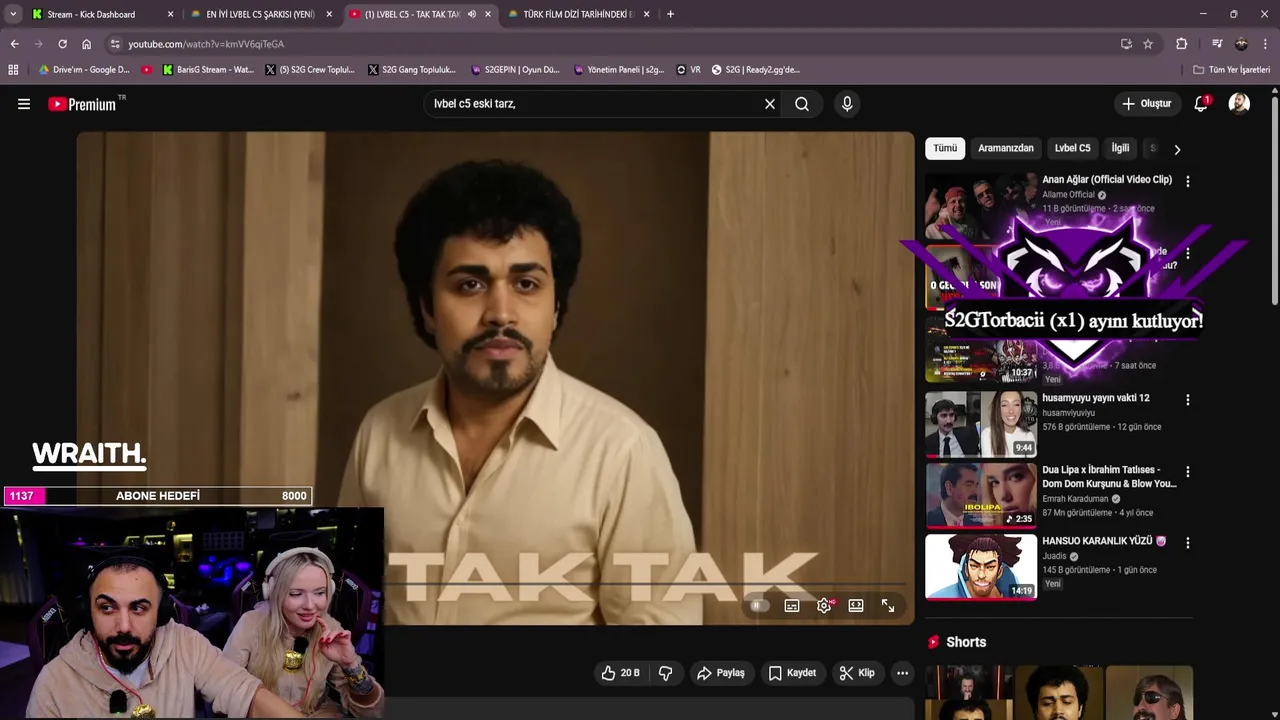
Task: Open the YouTube guide hamburger menu
Action: (24, 104)
